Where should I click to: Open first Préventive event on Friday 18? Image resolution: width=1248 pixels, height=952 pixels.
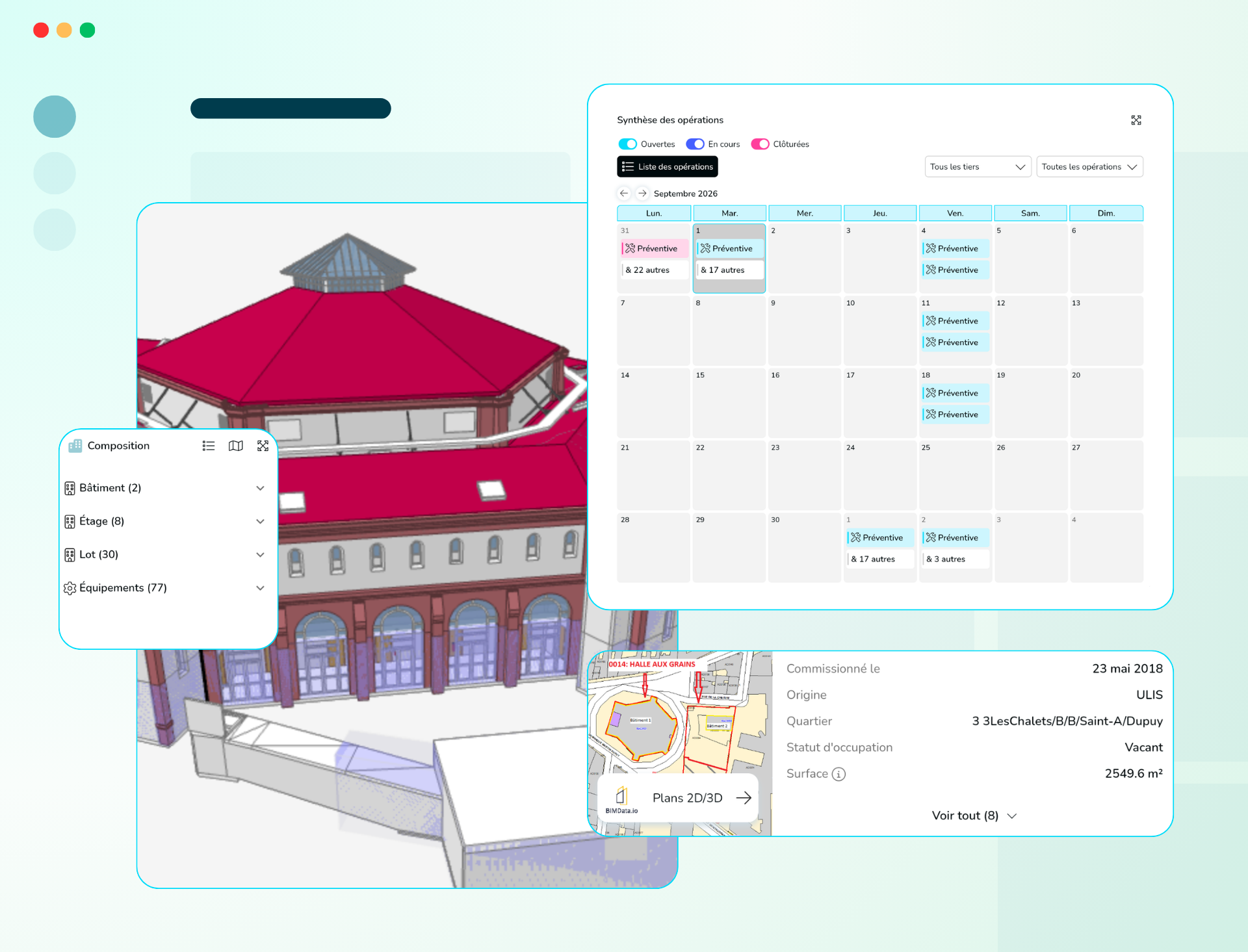pos(955,393)
